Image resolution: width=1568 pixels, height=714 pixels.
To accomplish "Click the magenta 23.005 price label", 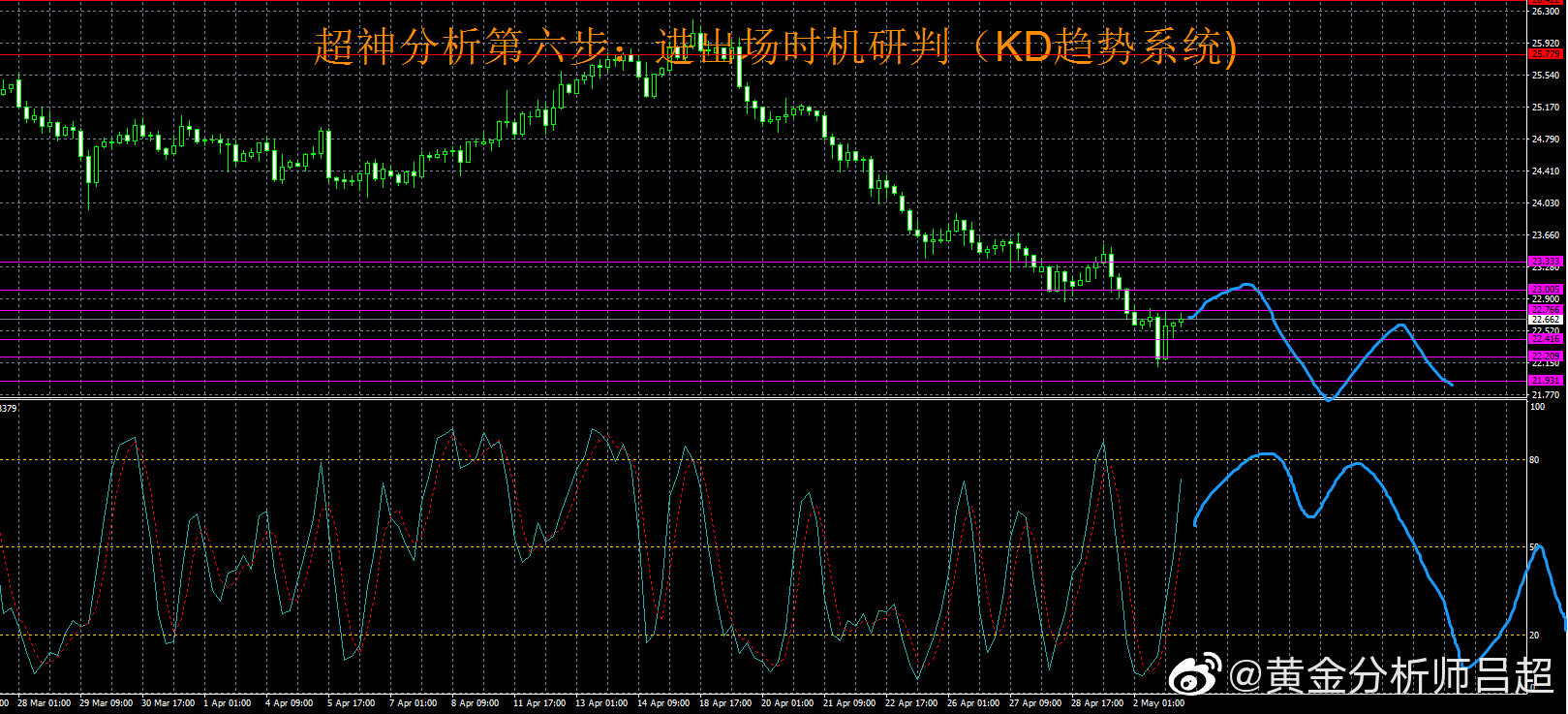I will pyautogui.click(x=1545, y=290).
